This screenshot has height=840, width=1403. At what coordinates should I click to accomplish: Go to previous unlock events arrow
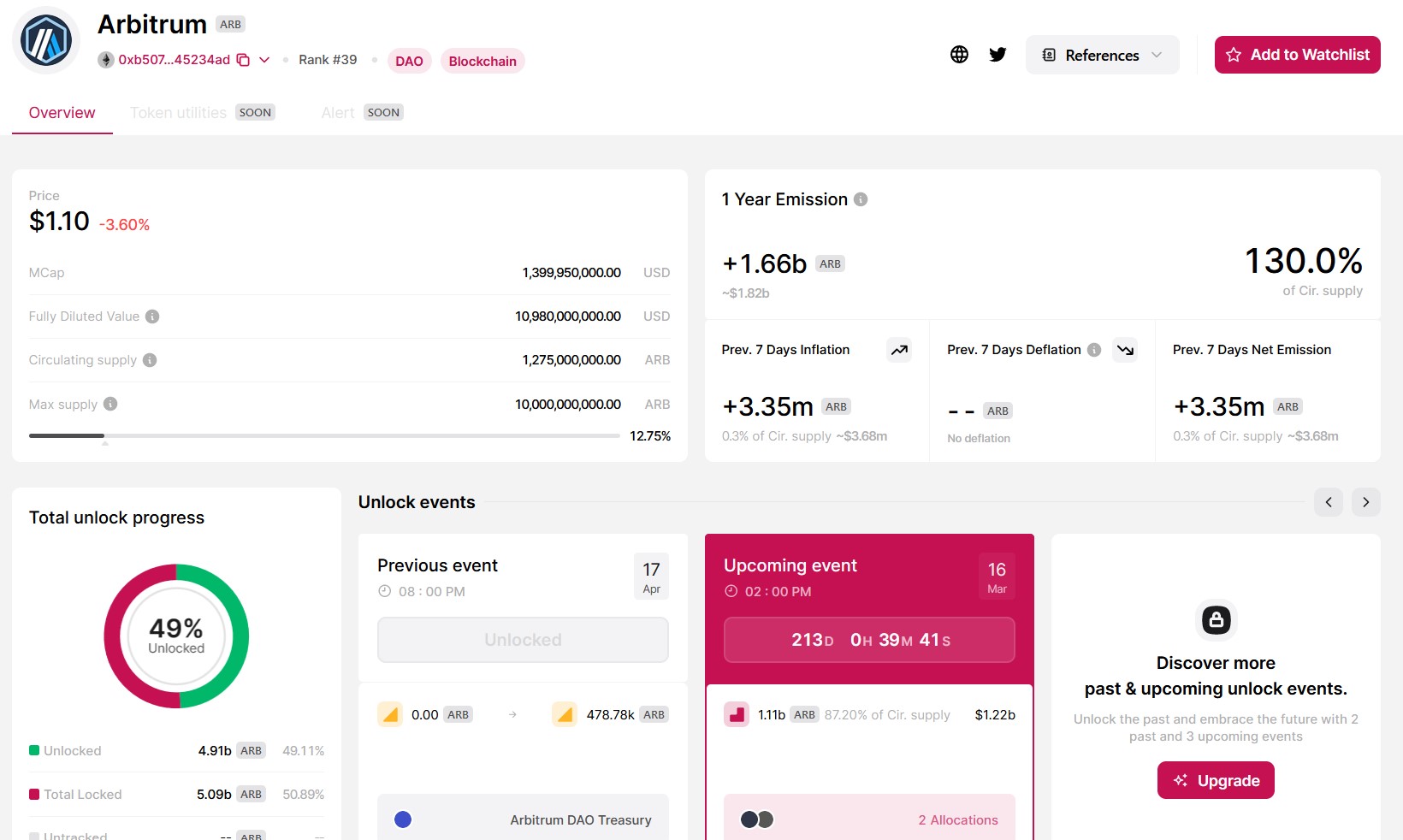point(1329,502)
